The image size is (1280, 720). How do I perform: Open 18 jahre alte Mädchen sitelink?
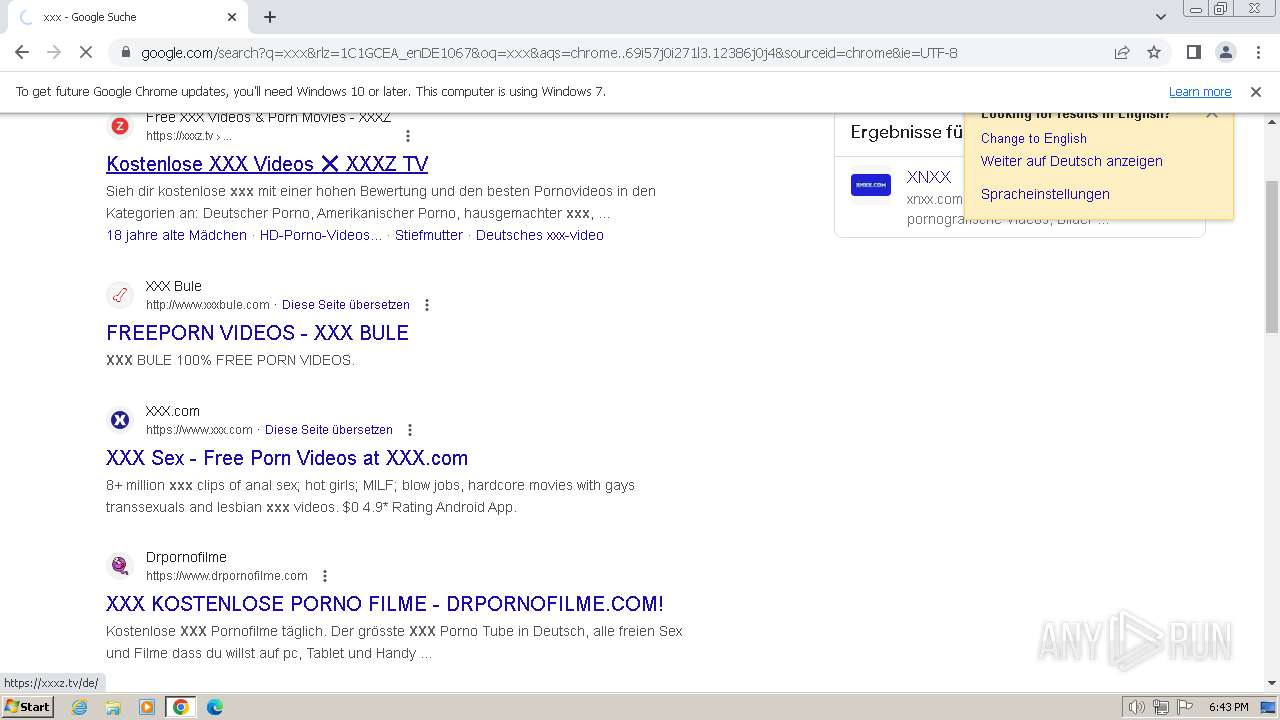(176, 235)
